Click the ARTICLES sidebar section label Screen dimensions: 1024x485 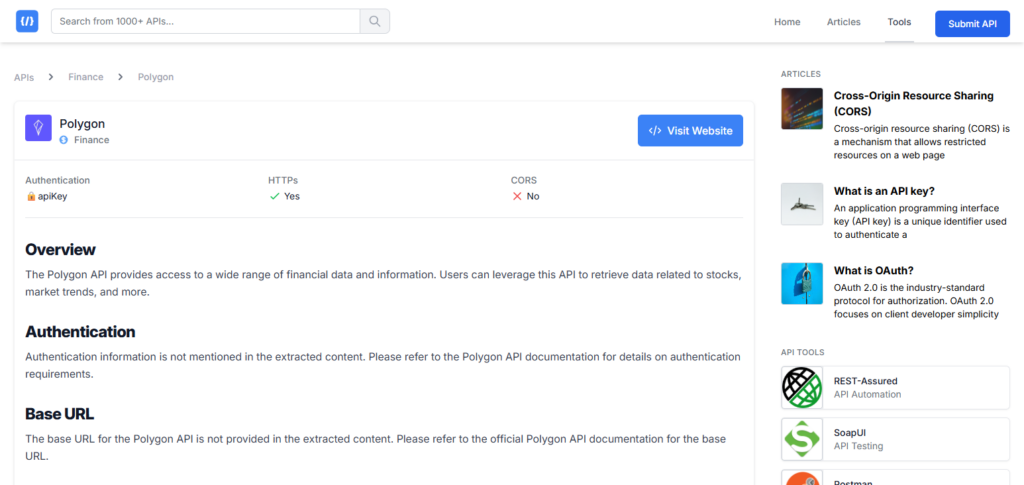[x=801, y=74]
